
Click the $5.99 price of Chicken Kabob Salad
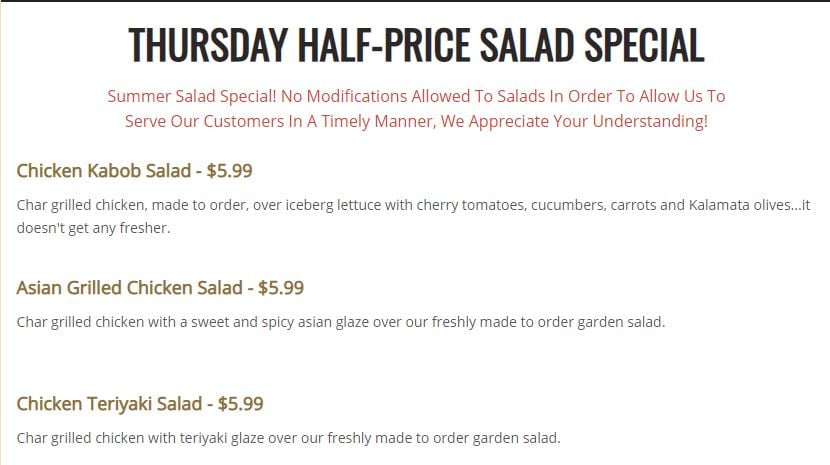(229, 171)
